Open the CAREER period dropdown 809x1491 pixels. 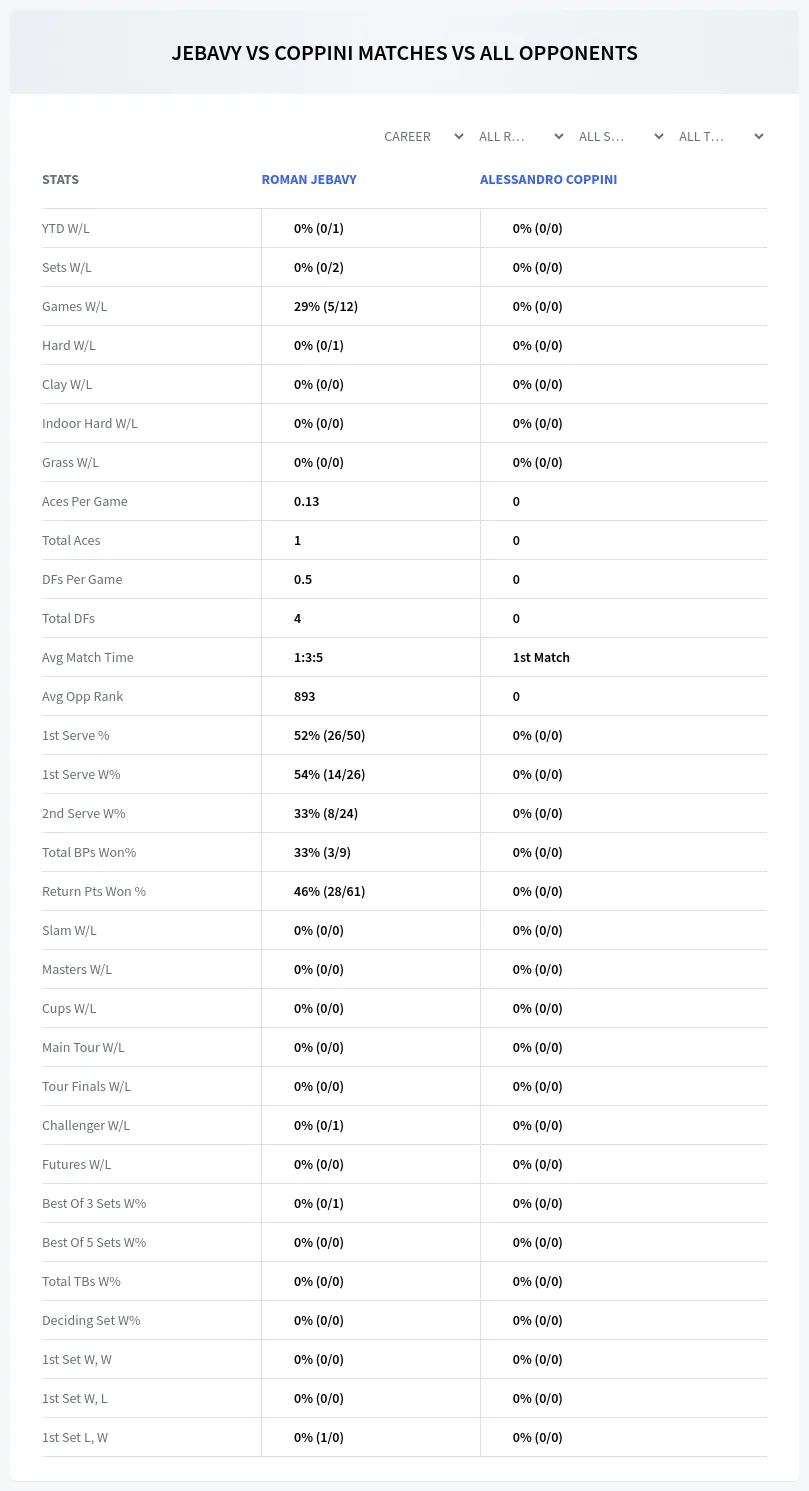(422, 136)
